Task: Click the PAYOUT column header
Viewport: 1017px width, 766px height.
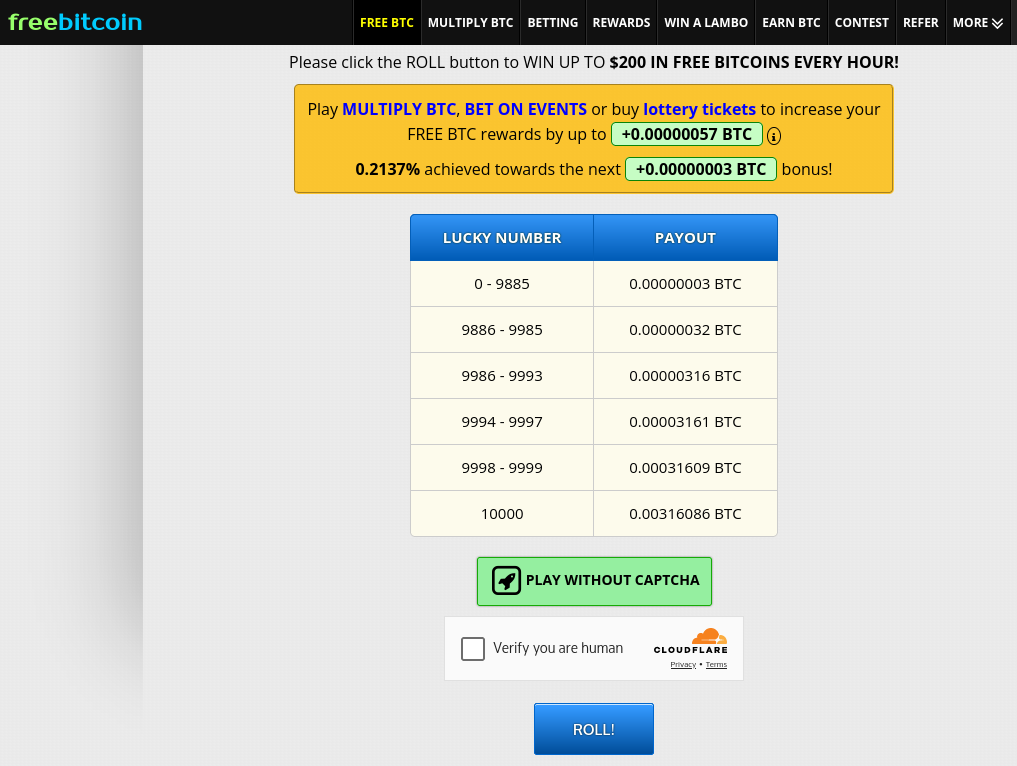Action: coord(686,238)
